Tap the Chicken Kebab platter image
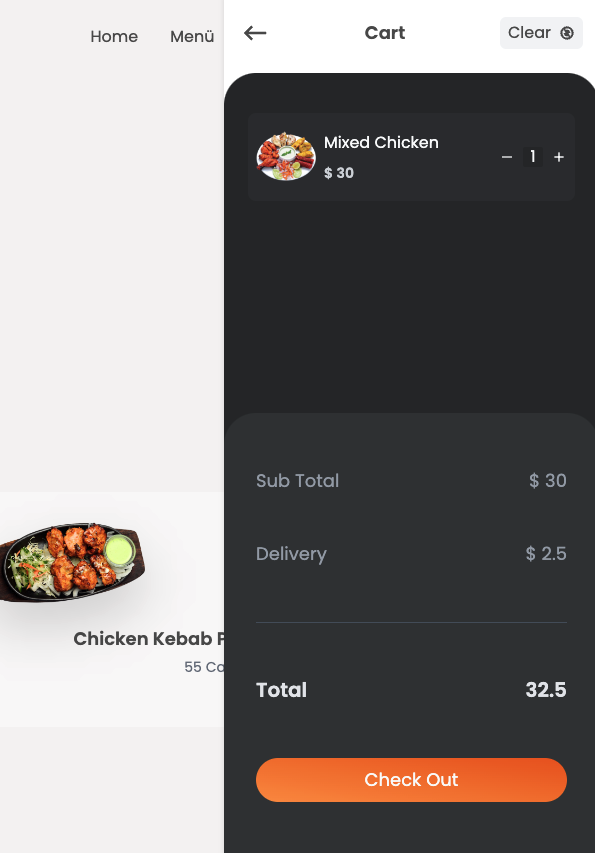Image resolution: width=595 pixels, height=853 pixels. (72, 563)
